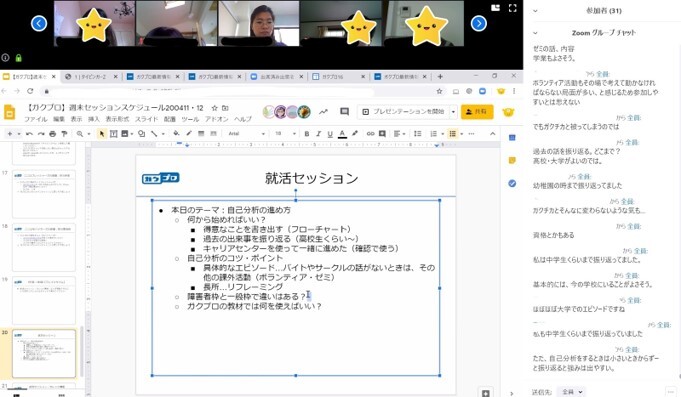Viewport: 681px width, 397px height.
Task: Click the print icon in Slides toolbar
Action: (53, 134)
